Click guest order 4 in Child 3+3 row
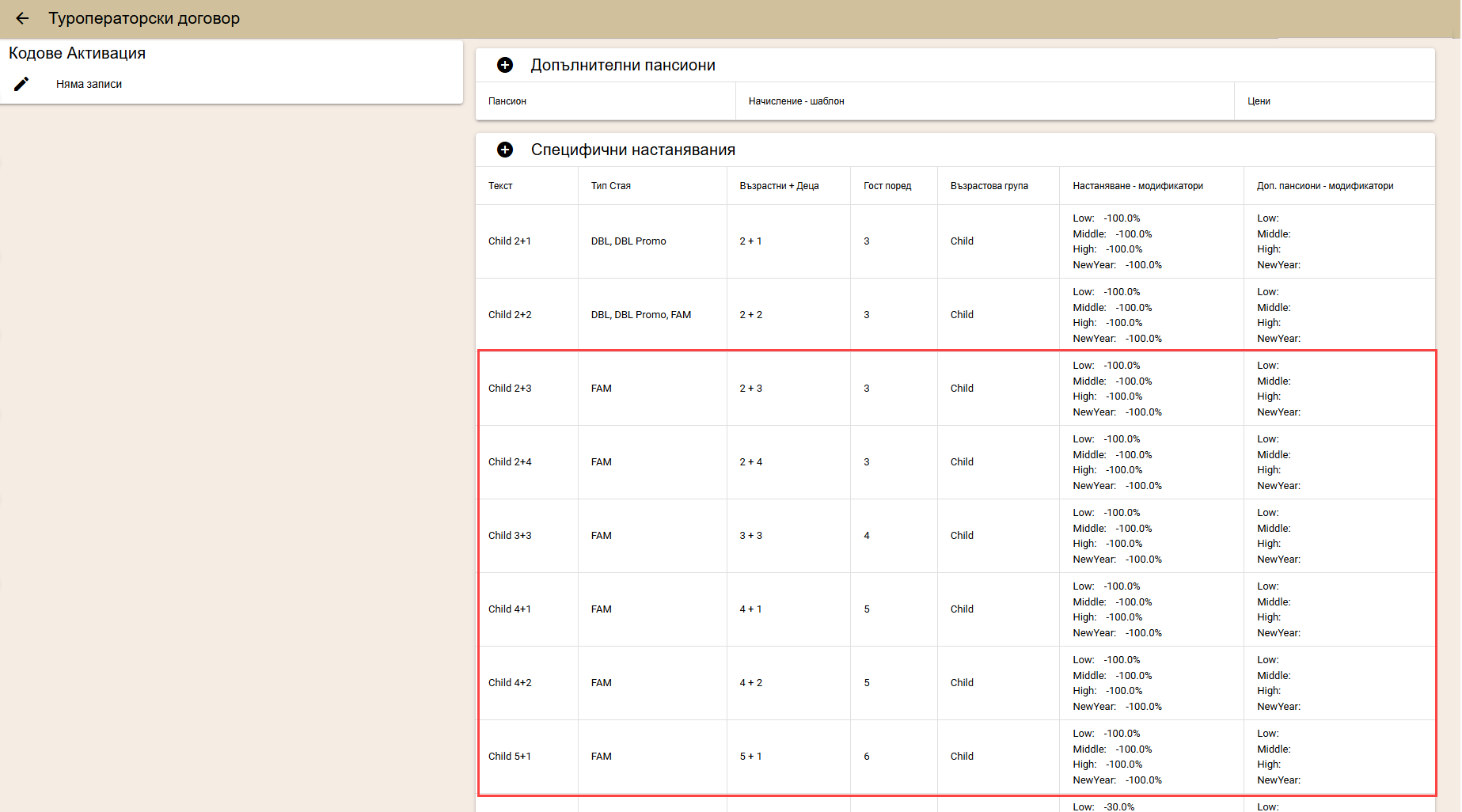 [867, 536]
